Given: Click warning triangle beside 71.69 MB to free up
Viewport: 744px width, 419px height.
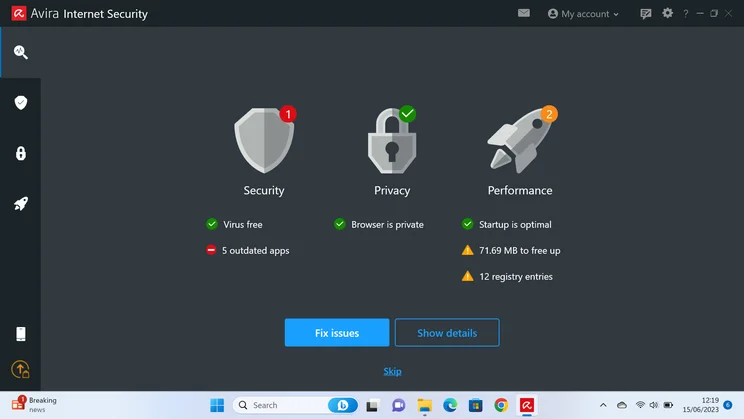Looking at the screenshot, I should click(467, 250).
